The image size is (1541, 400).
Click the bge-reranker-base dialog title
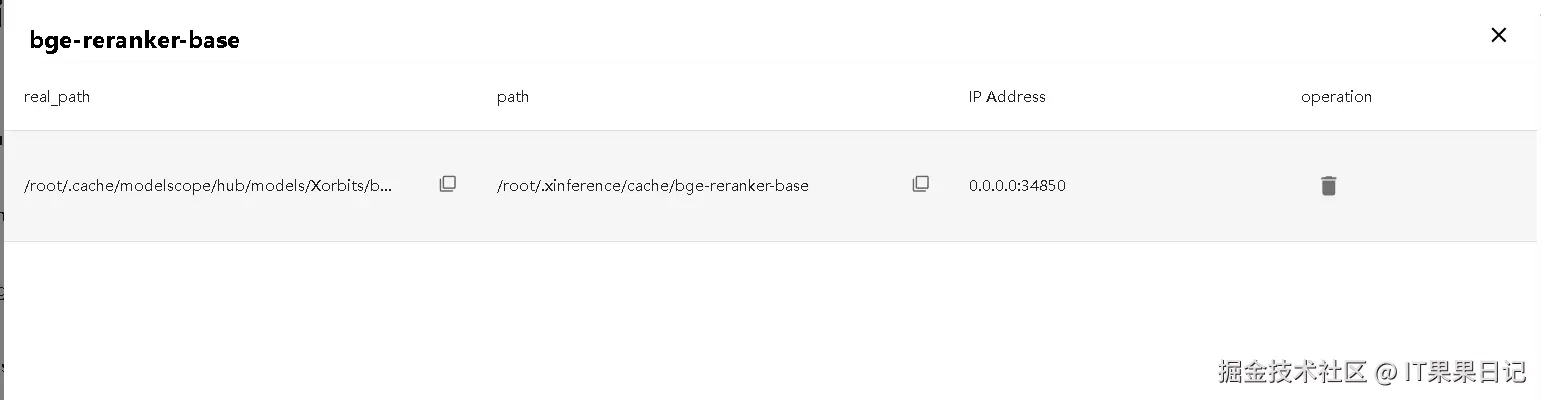[x=135, y=41]
